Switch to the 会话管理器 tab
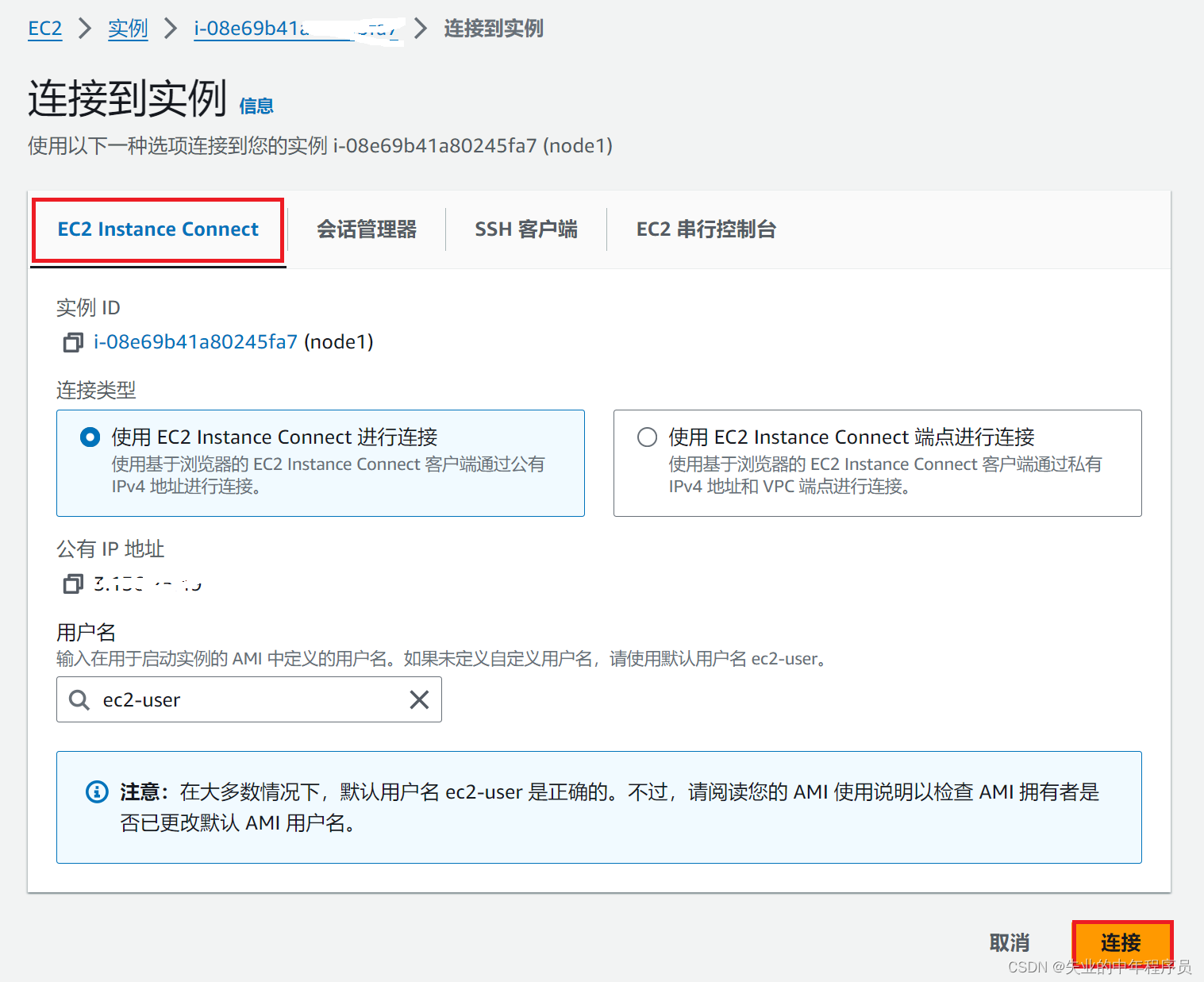This screenshot has width=1204, height=982. (x=367, y=229)
